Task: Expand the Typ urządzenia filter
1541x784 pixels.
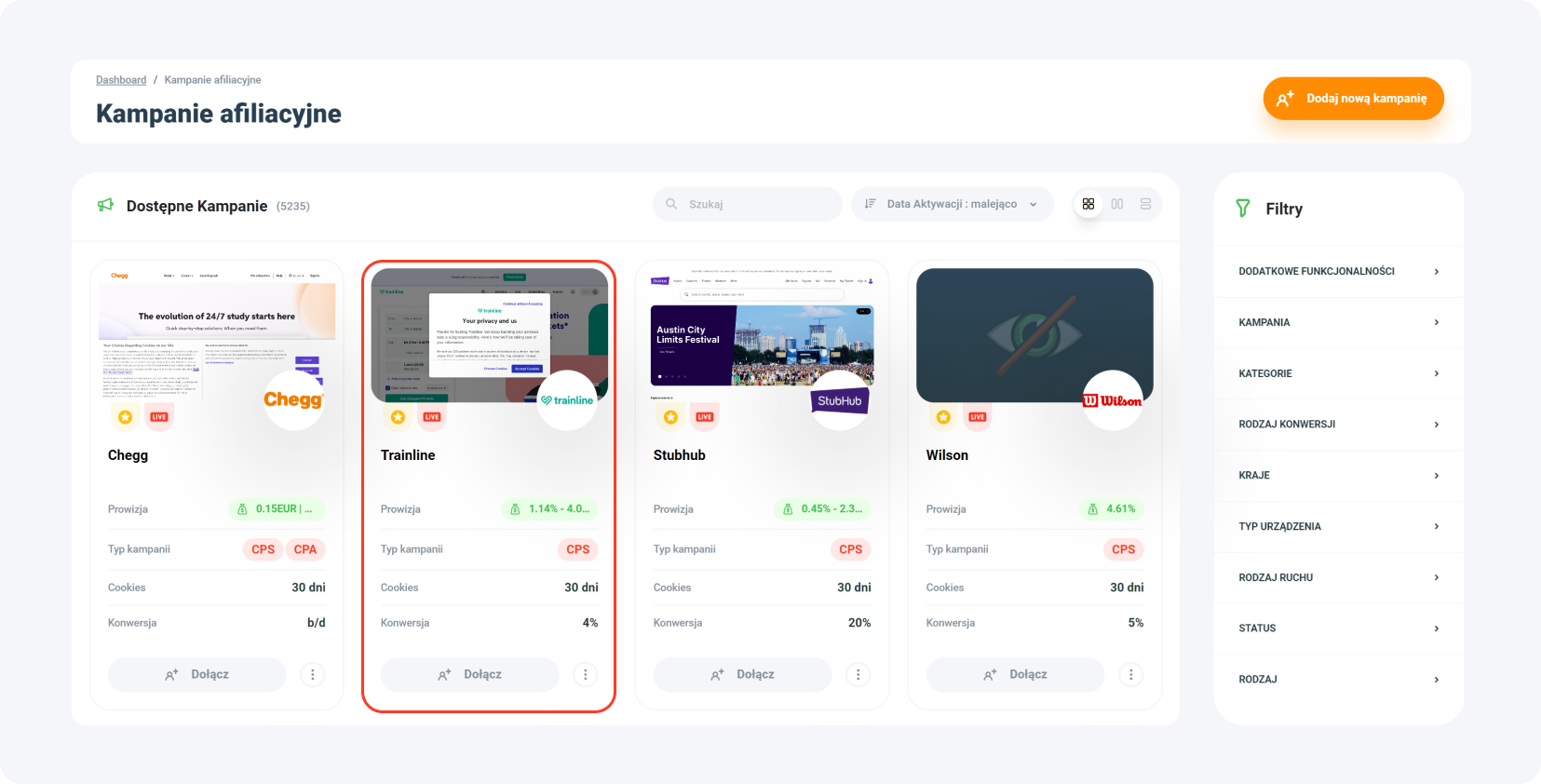Action: [1338, 526]
